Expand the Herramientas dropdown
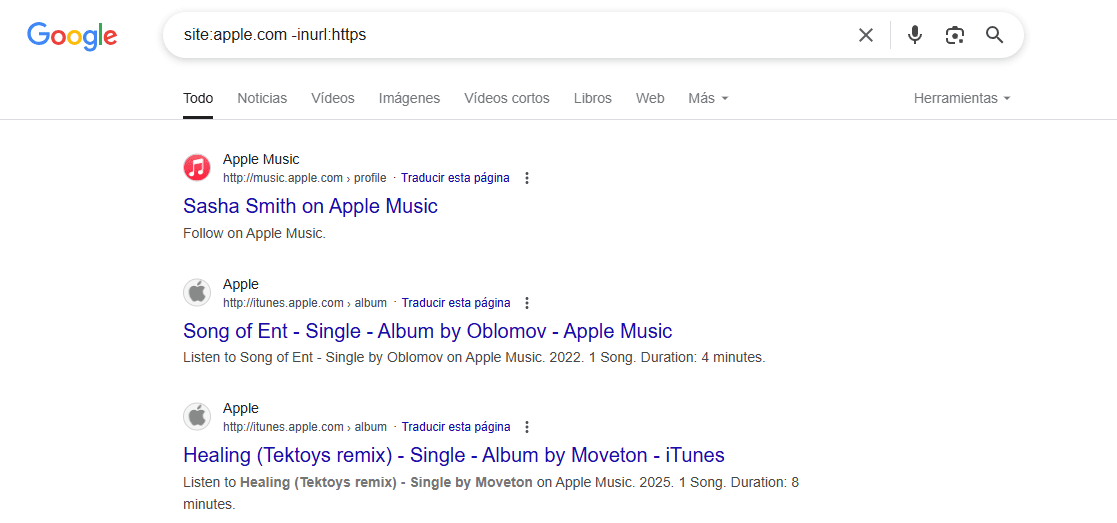This screenshot has width=1117, height=523. 962,98
